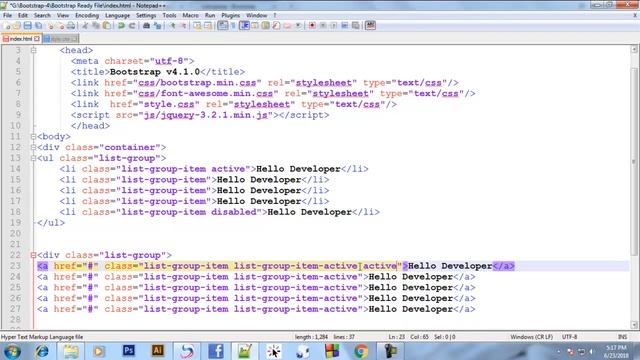Switch to the second tab beside index.html
This screenshot has height=360, width=640.
60,39
